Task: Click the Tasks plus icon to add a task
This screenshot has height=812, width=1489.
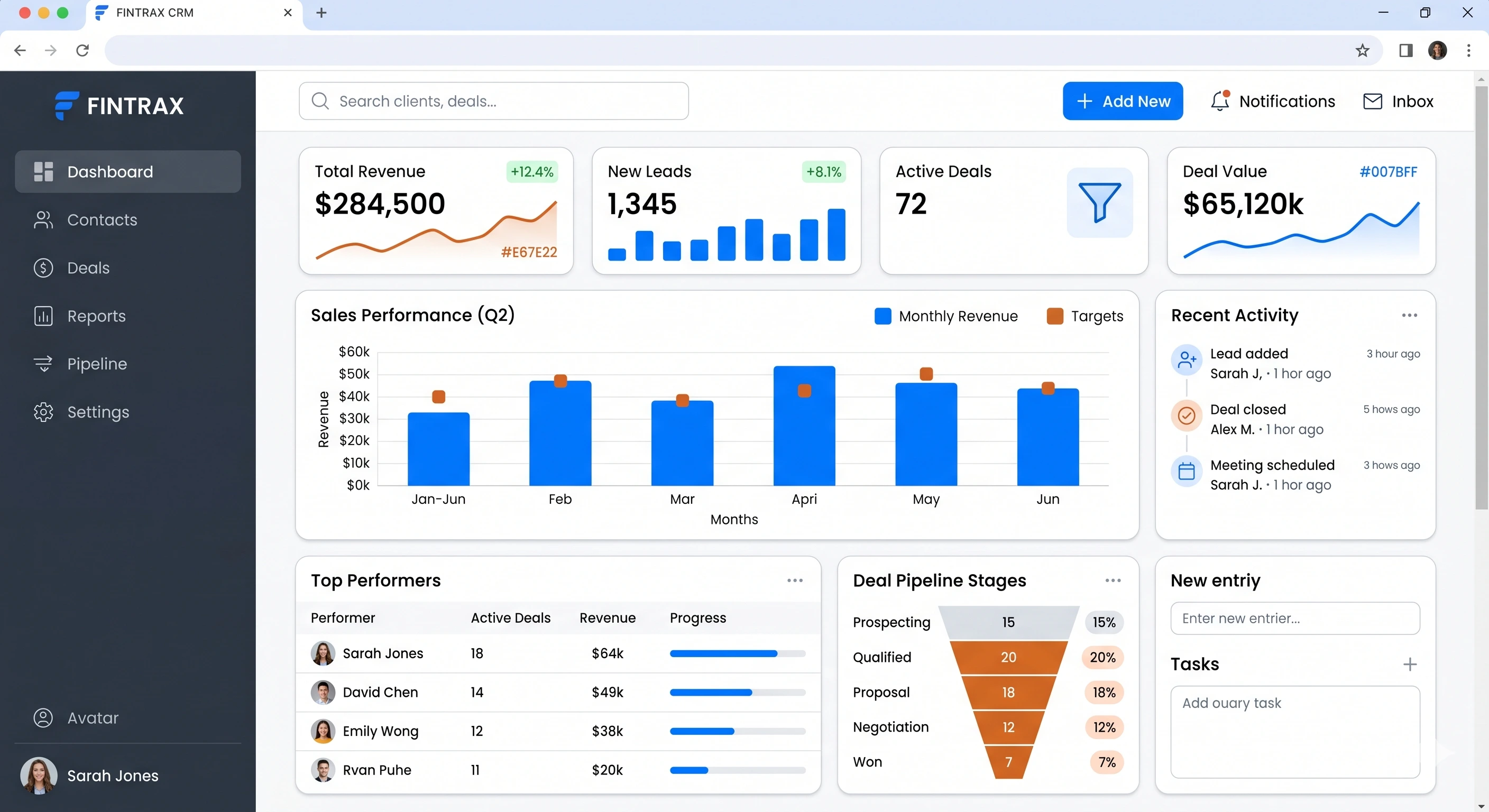Action: pos(1410,664)
